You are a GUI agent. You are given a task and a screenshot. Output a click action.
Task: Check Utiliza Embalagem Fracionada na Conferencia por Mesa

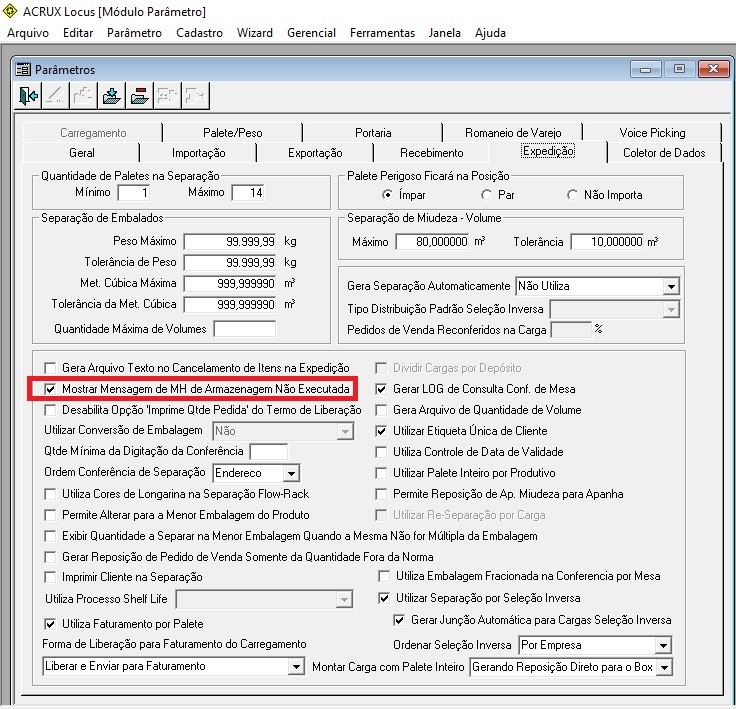click(384, 576)
